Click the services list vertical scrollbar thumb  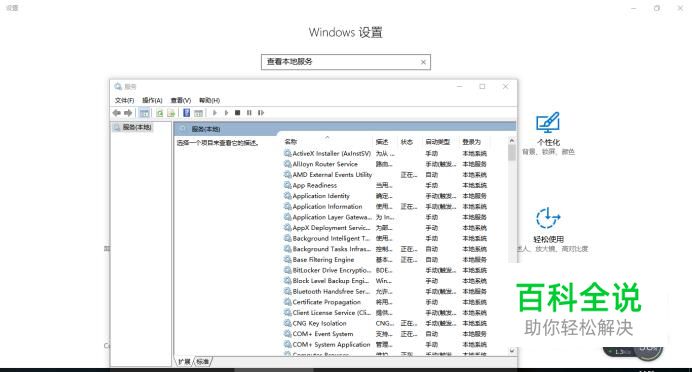pyautogui.click(x=511, y=153)
